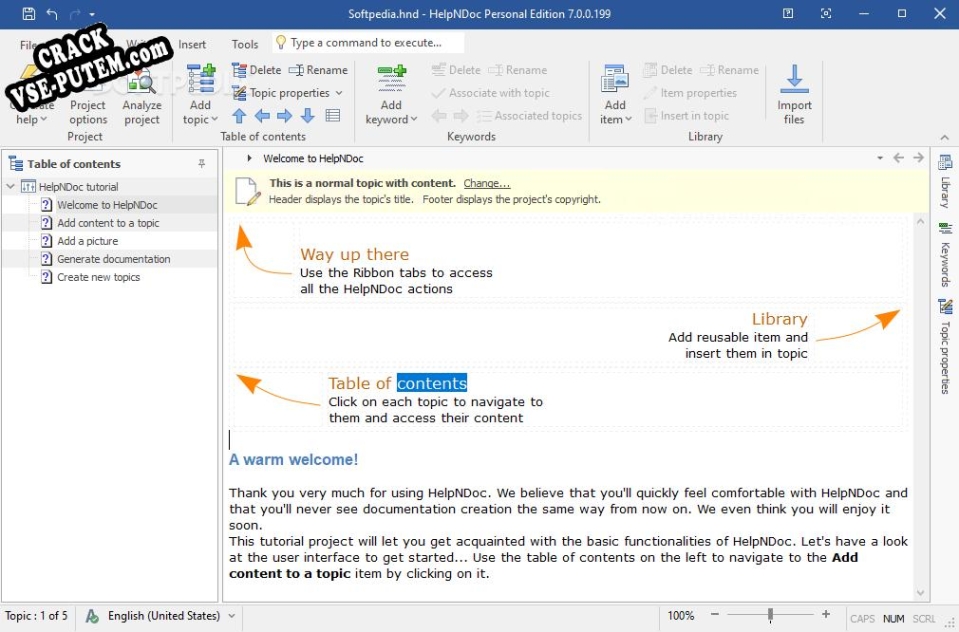Screen dimensions: 959x632
Task: Open the topic history dropdown arrow
Action: [x=879, y=158]
